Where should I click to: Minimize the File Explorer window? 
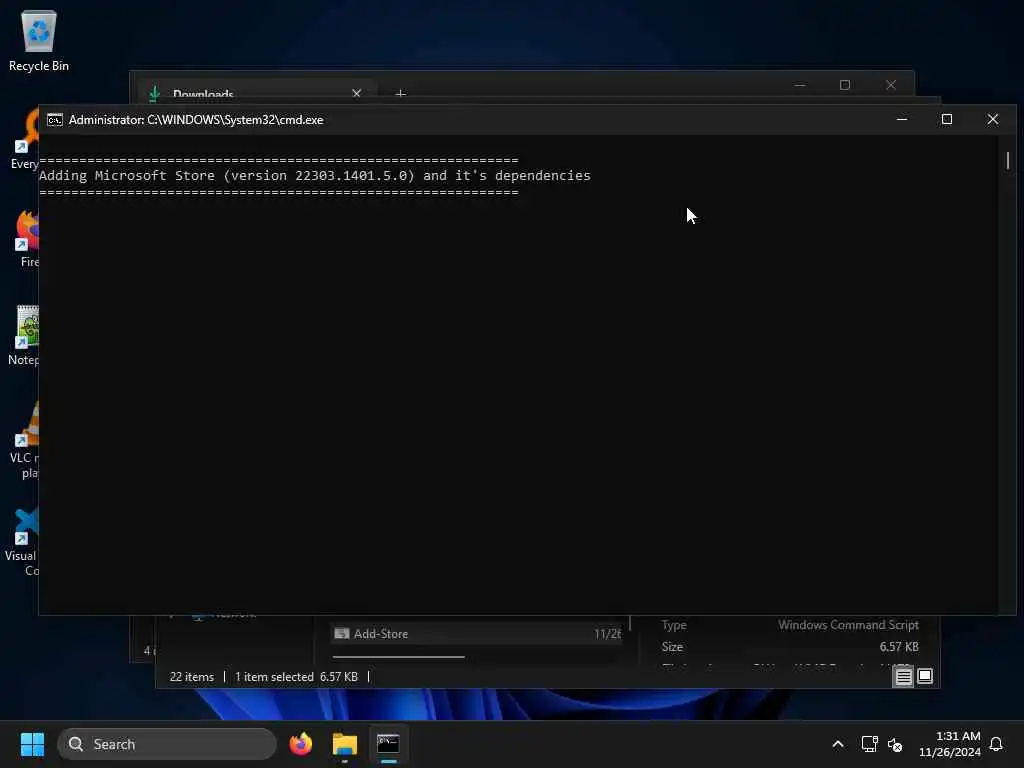pyautogui.click(x=800, y=85)
